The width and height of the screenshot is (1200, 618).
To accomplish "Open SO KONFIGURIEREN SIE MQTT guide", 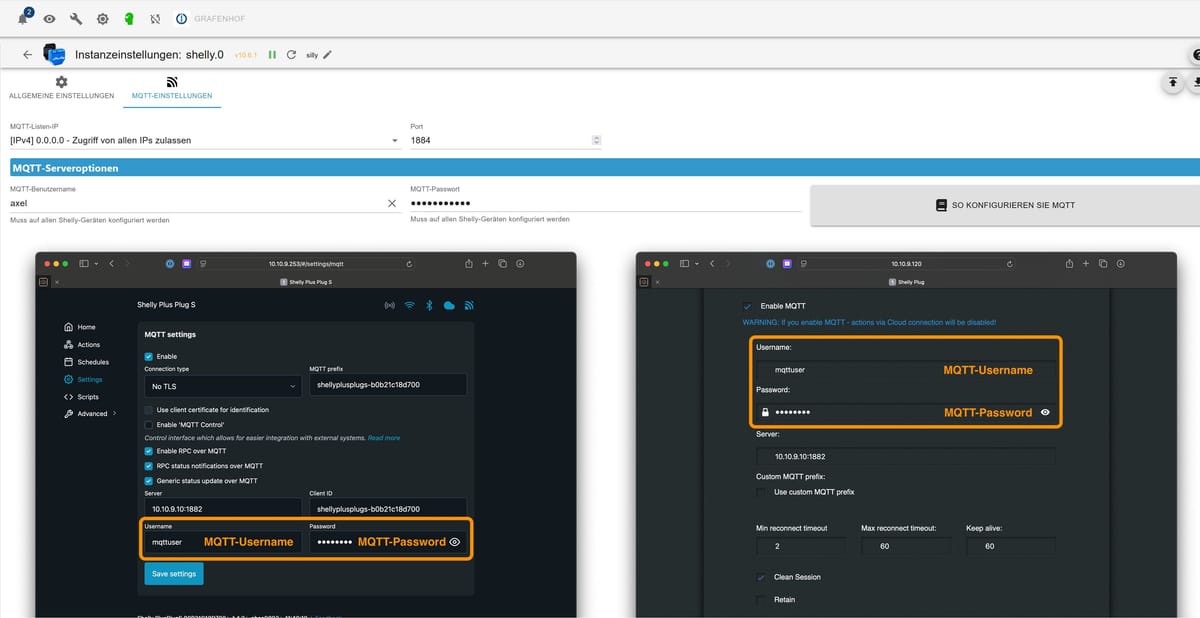I will pos(1005,205).
